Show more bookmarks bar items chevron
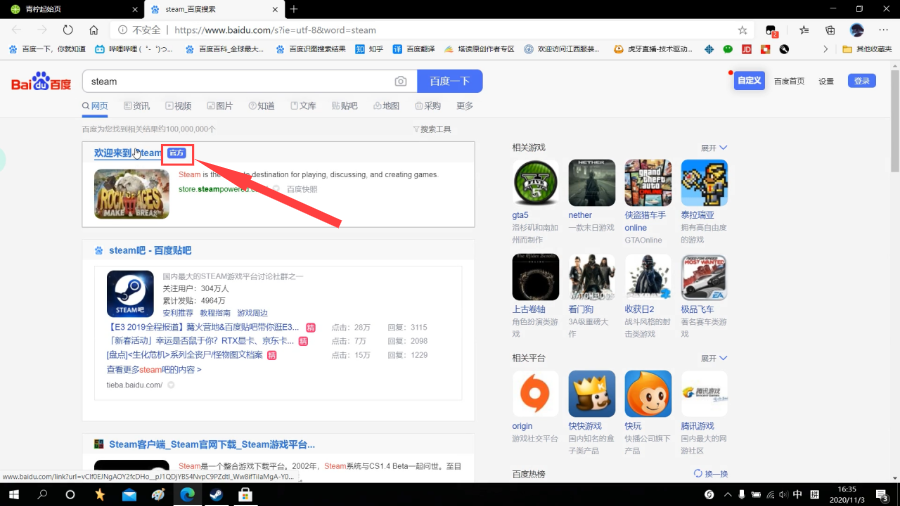 click(x=825, y=49)
